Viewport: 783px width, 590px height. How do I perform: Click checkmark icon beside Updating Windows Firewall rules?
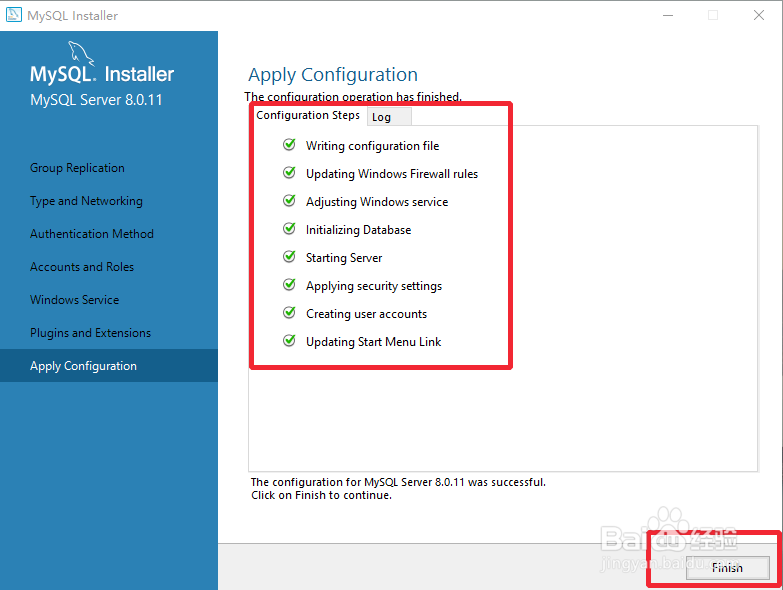[x=289, y=173]
